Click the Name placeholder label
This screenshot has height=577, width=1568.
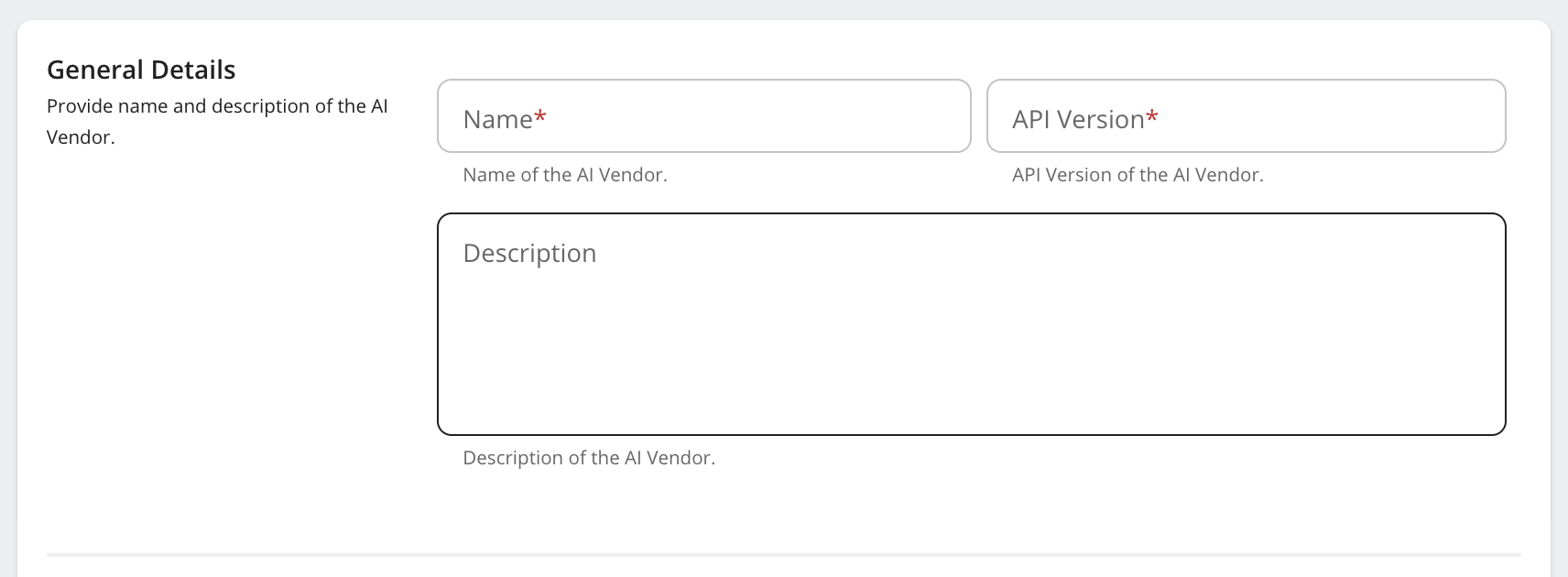[x=497, y=120]
